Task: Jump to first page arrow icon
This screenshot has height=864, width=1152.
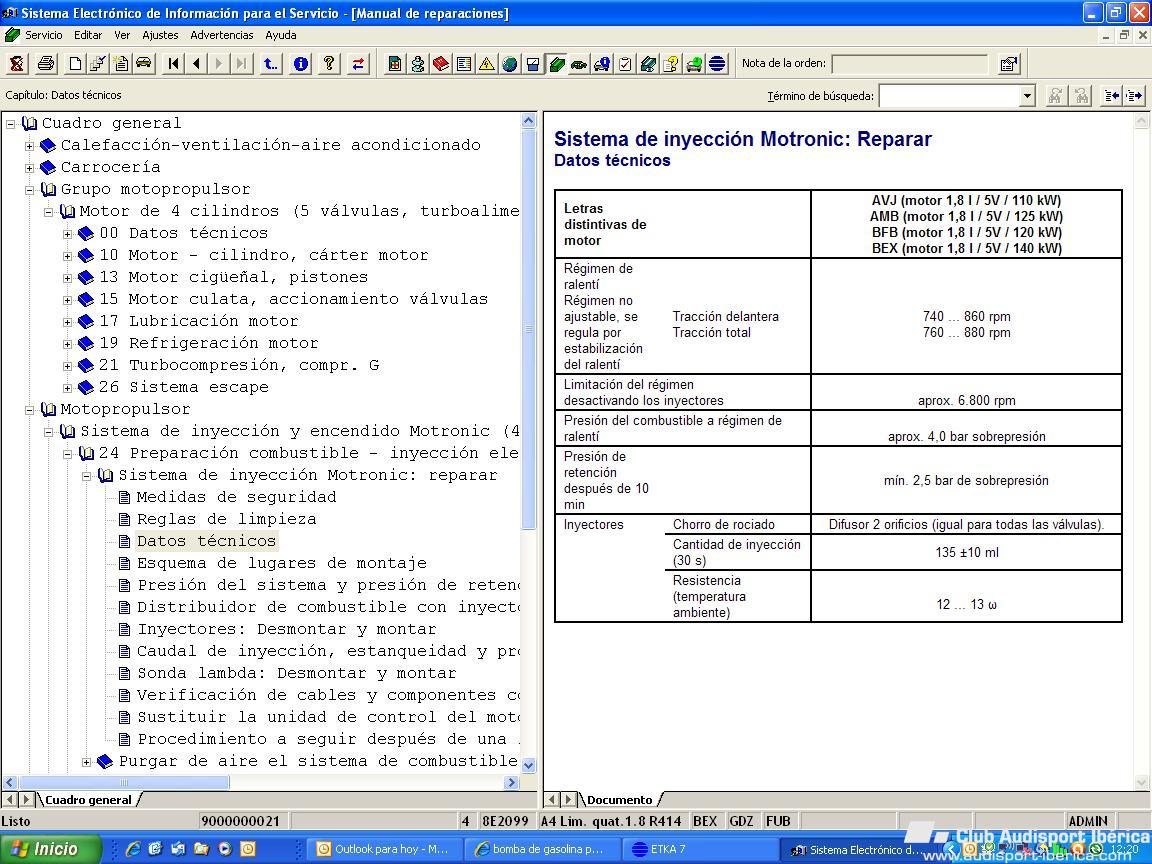Action: (173, 64)
